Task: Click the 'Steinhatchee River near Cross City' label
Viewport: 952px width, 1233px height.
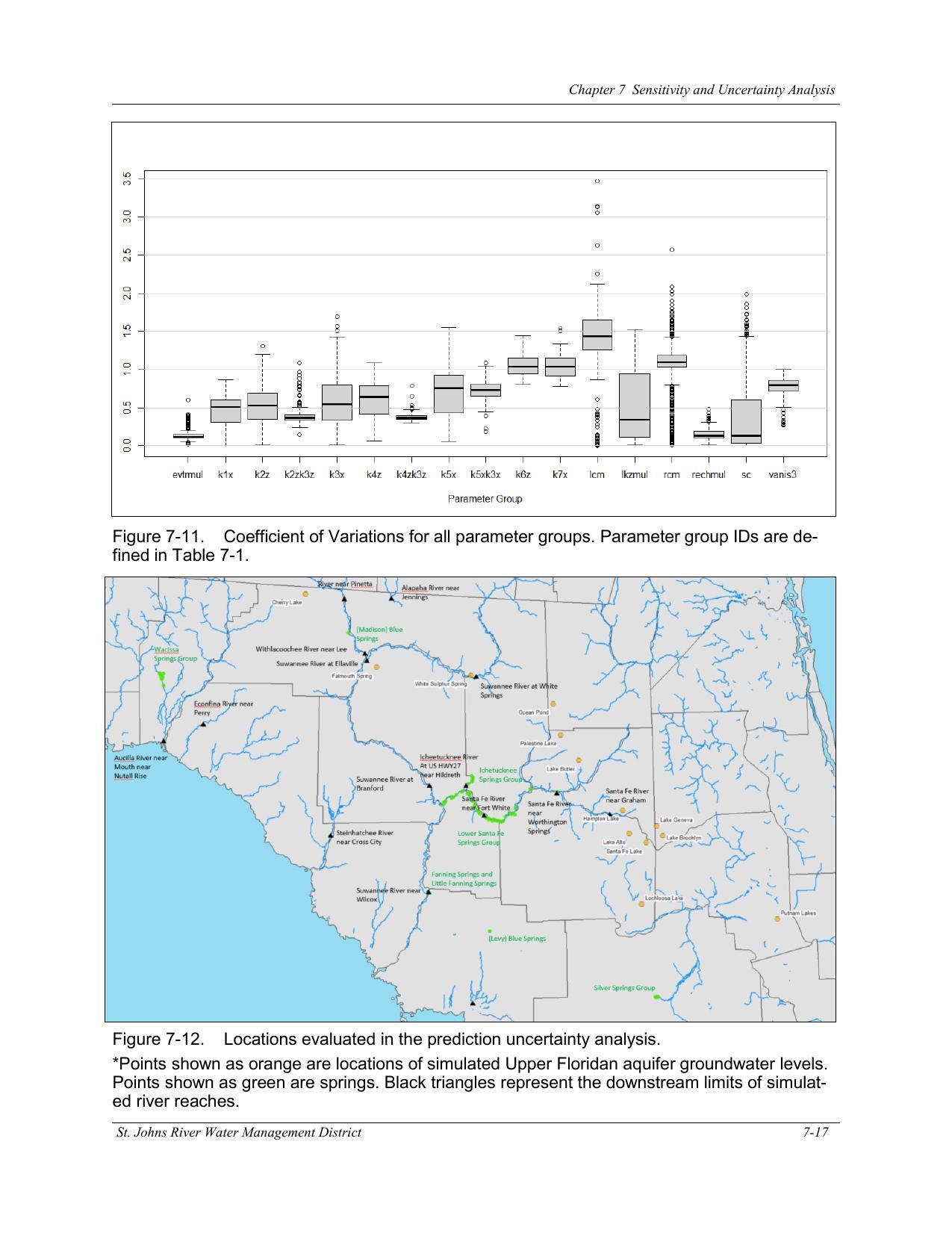Action: 364,837
